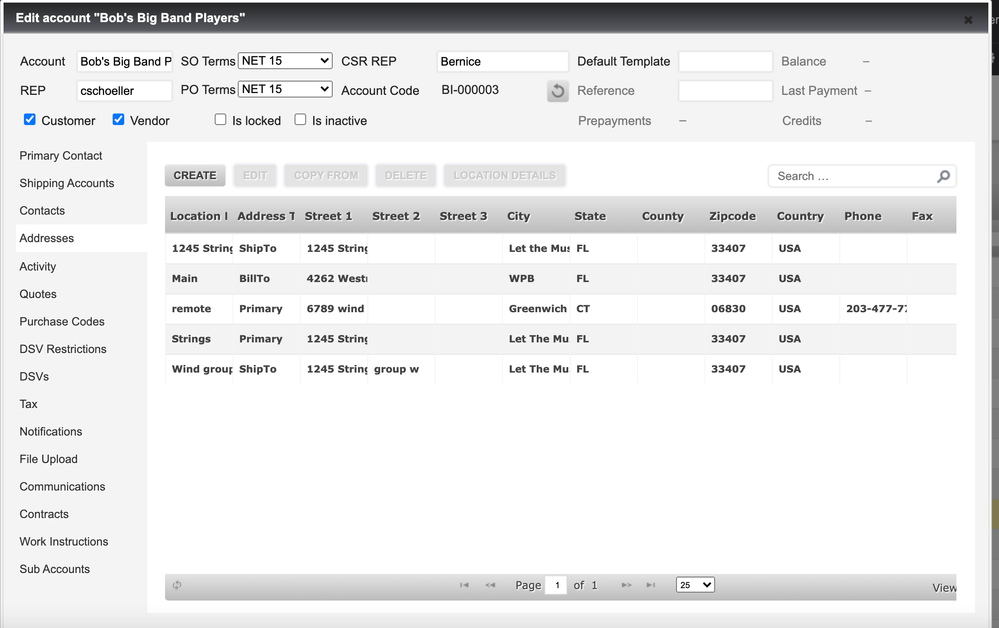Go to first page arrow
The image size is (999, 628).
click(464, 585)
